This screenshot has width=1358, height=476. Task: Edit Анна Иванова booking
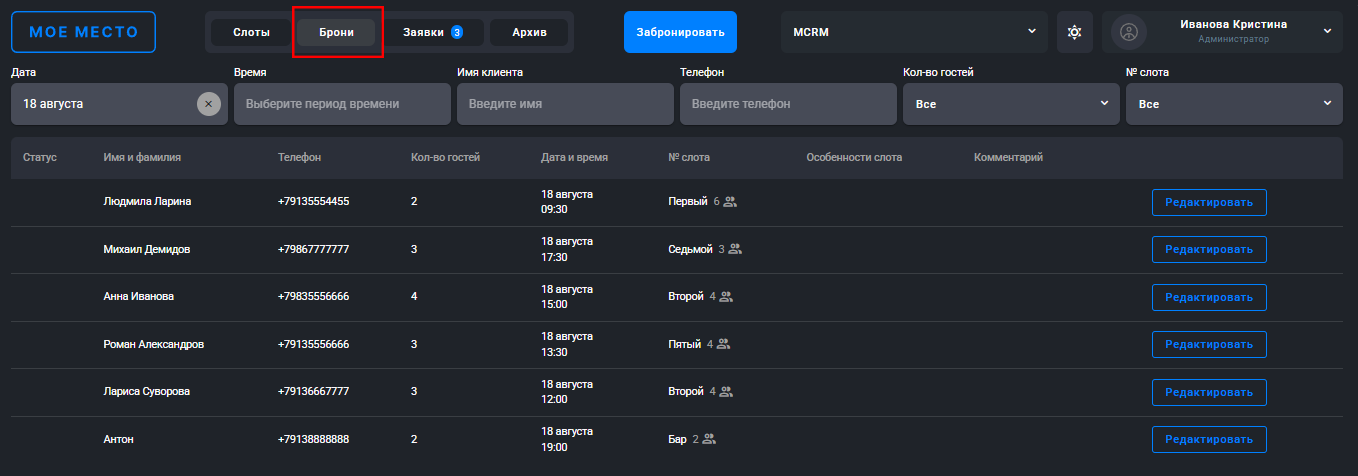[1209, 297]
